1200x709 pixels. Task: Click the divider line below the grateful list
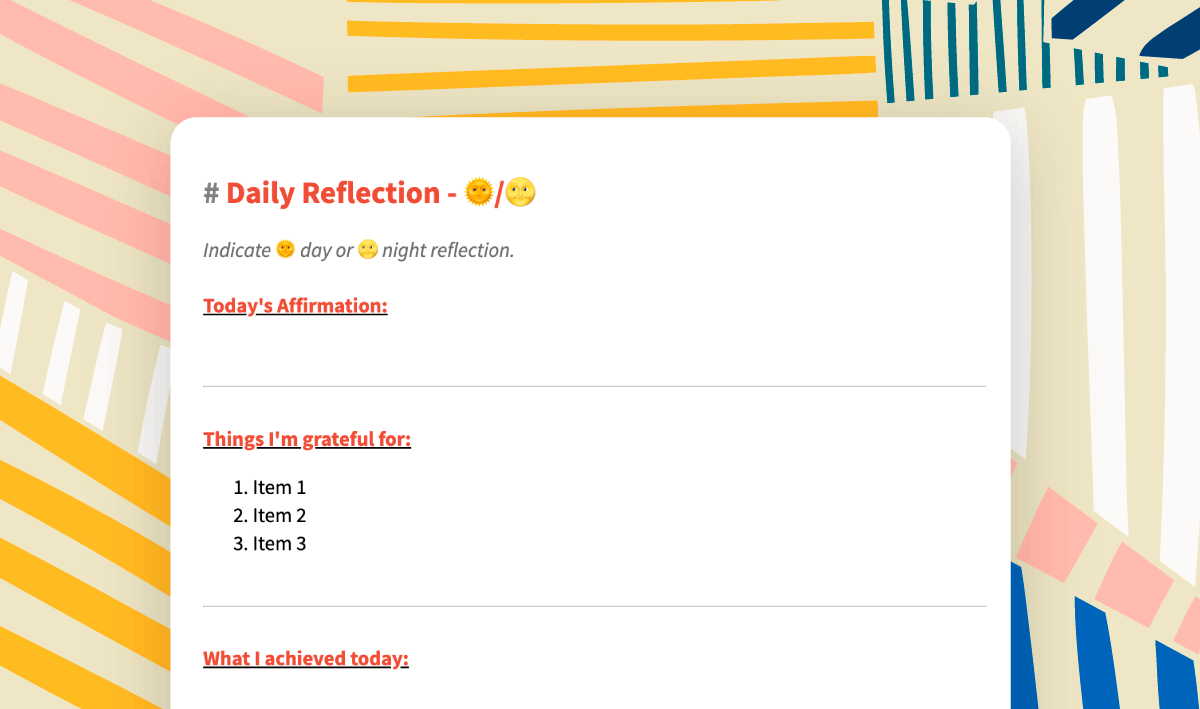(594, 606)
